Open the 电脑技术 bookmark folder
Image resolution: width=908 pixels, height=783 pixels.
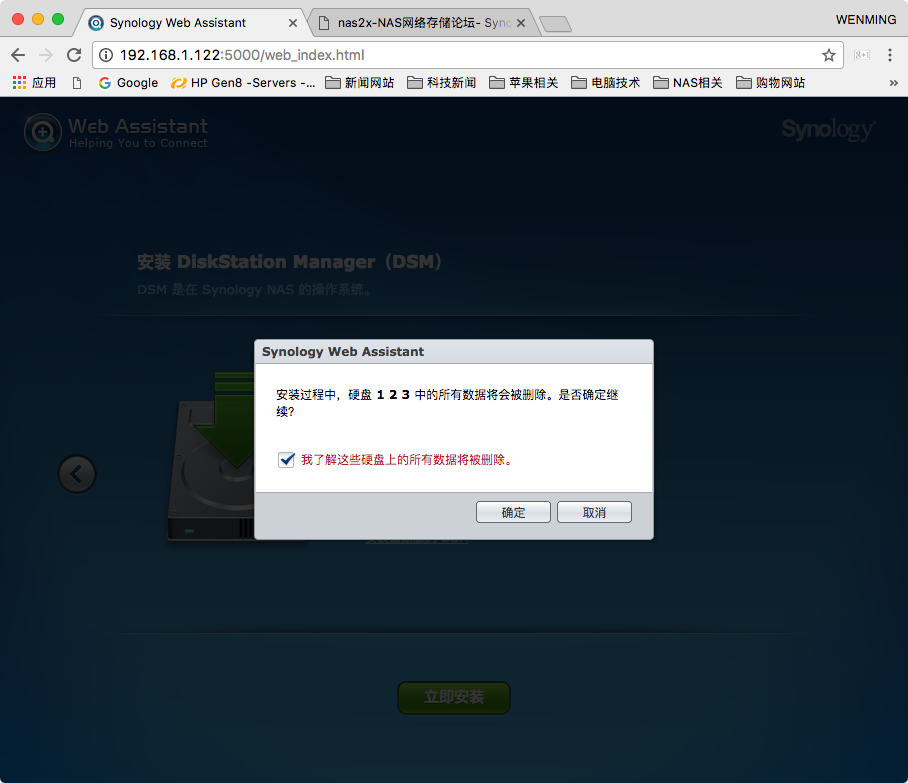tap(605, 83)
